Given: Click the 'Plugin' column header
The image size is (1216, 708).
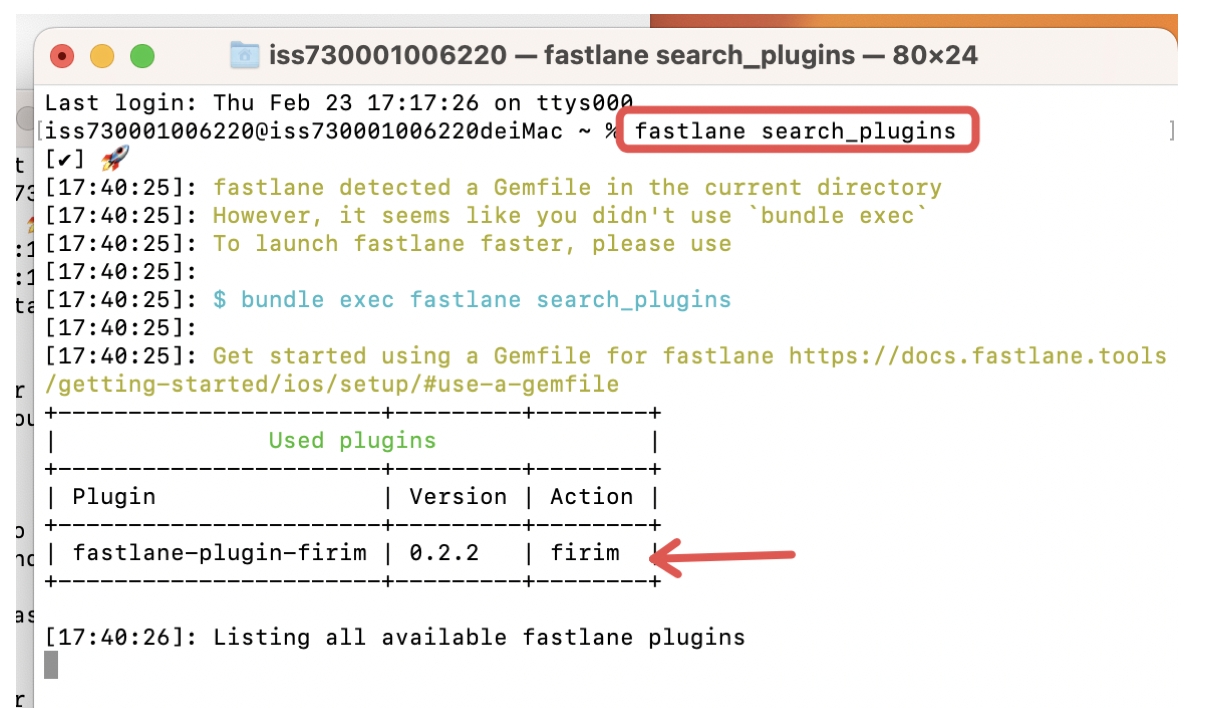Looking at the screenshot, I should 114,496.
